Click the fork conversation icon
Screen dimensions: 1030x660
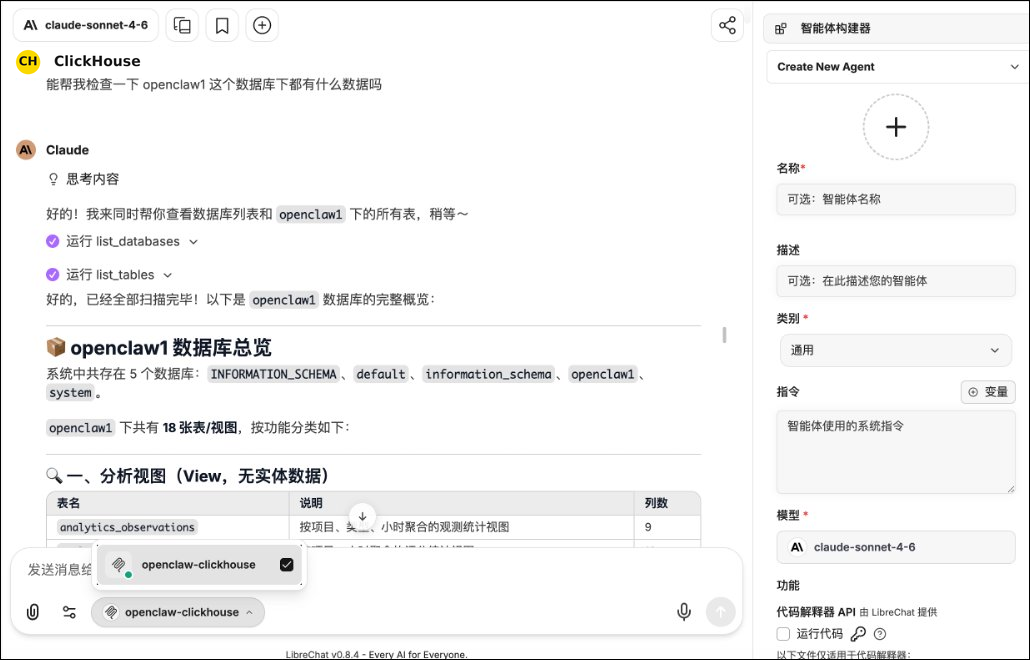click(182, 25)
